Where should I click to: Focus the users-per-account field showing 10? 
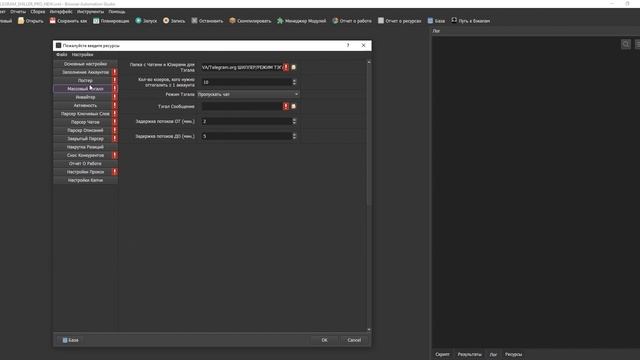(x=246, y=82)
